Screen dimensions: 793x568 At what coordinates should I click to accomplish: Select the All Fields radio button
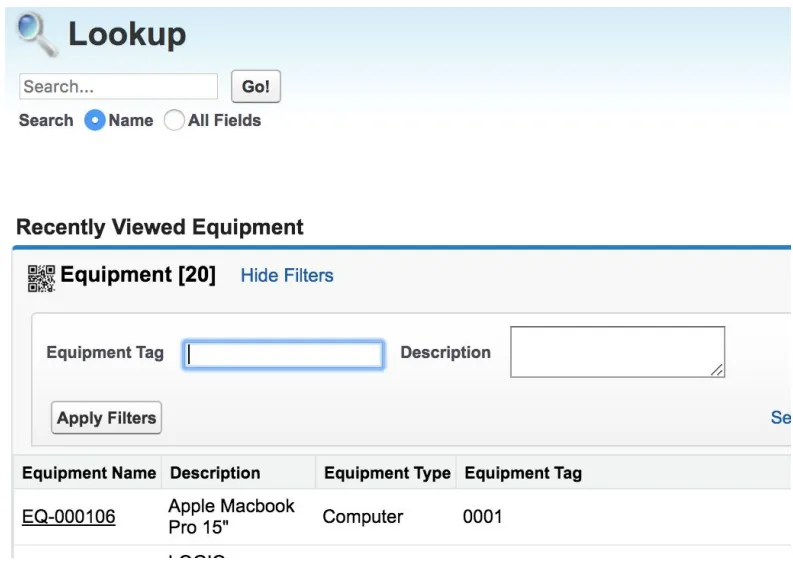click(x=174, y=120)
